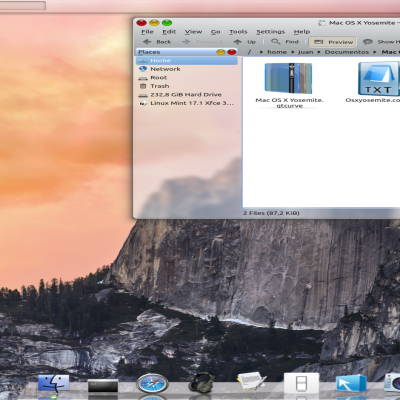
Task: Expand arrow before home in breadcrumb
Action: click(x=261, y=52)
